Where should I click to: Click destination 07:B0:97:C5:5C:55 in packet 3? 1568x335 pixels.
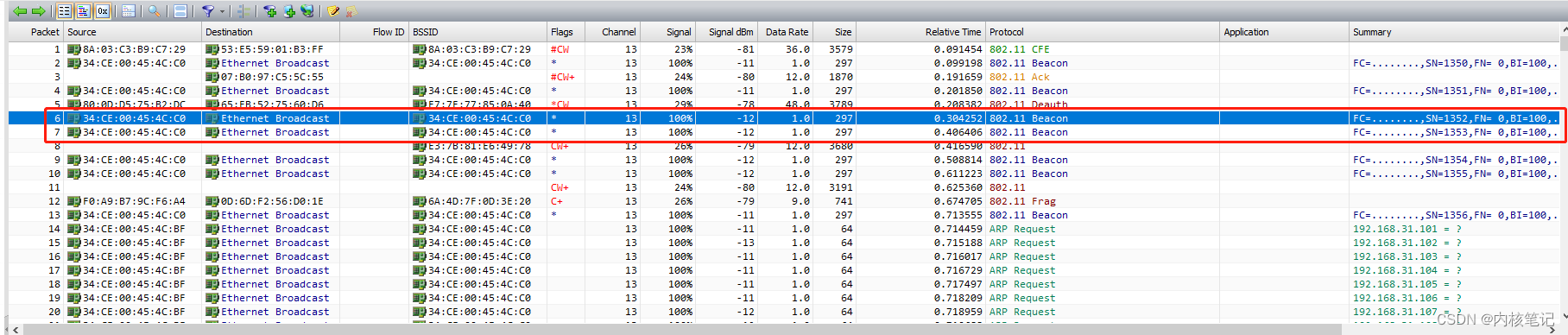click(x=272, y=77)
